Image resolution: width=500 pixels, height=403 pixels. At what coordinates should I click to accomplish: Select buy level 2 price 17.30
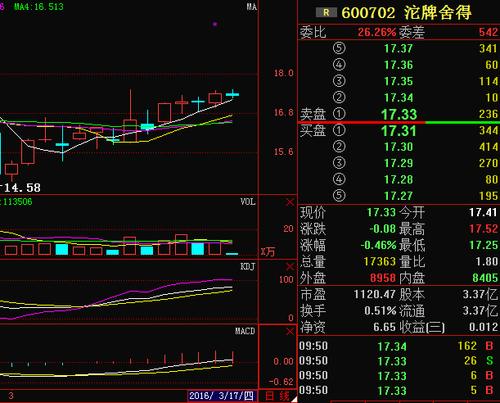click(x=398, y=147)
